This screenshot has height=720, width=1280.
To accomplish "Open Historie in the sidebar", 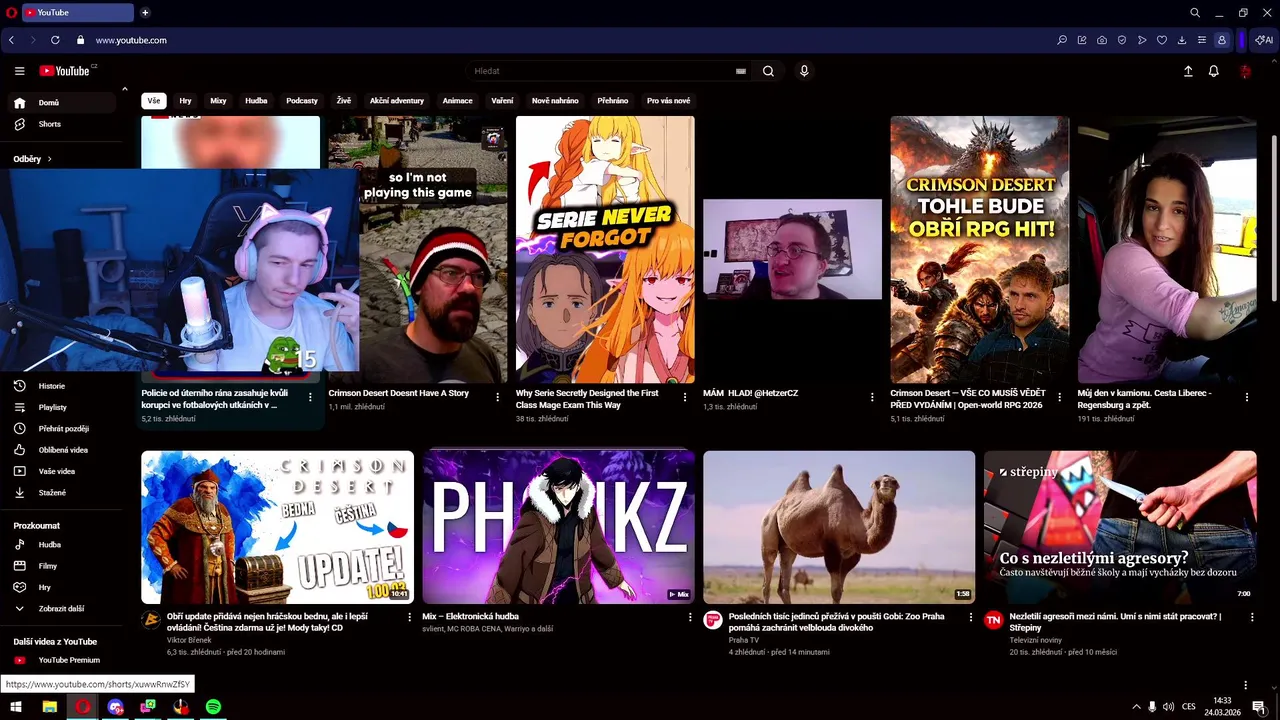I will tap(62, 386).
